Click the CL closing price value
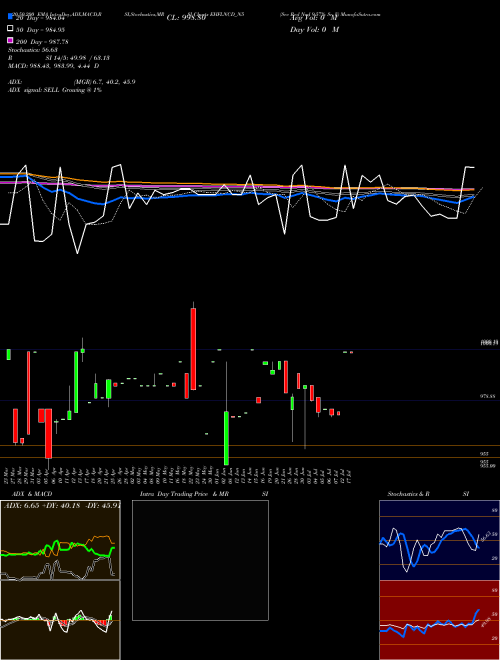Image resolution: width=500 pixels, height=660 pixels. tap(186, 18)
